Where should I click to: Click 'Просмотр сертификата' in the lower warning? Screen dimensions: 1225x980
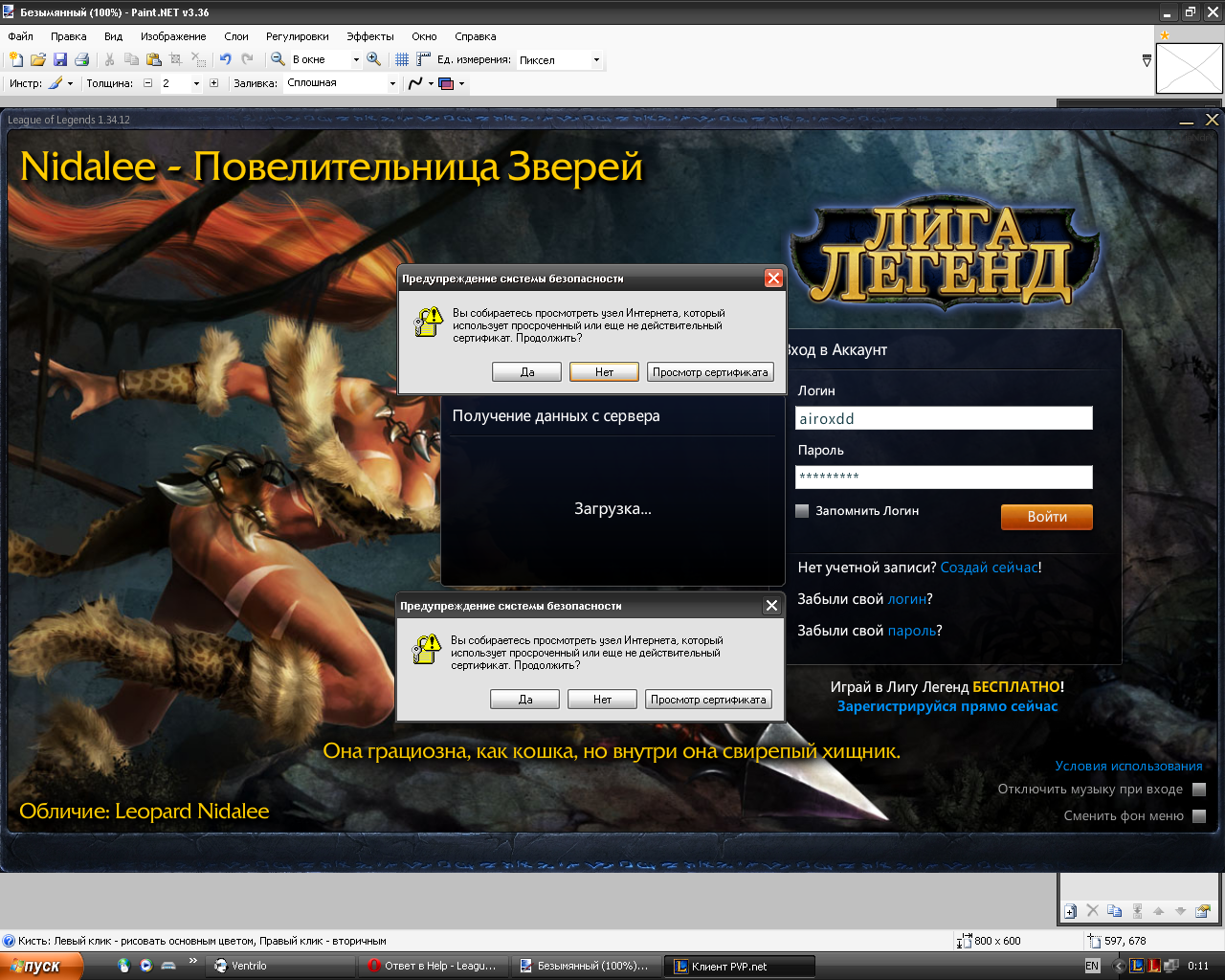click(x=708, y=700)
